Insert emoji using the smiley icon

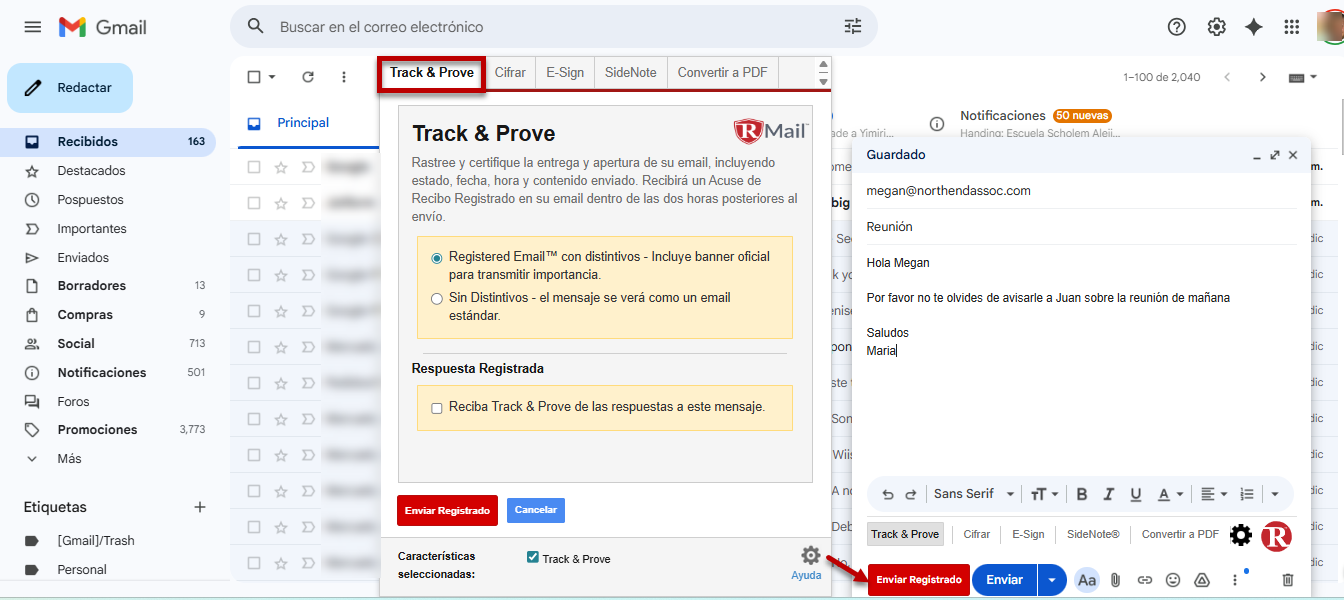coord(1173,580)
